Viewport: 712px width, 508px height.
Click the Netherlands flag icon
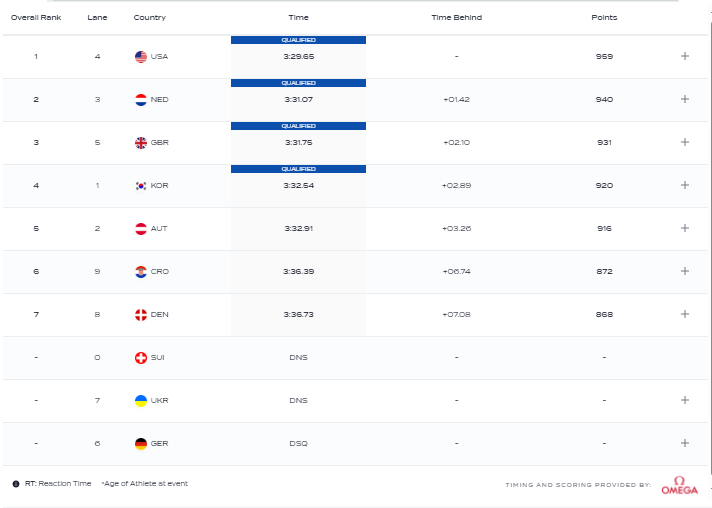141,100
